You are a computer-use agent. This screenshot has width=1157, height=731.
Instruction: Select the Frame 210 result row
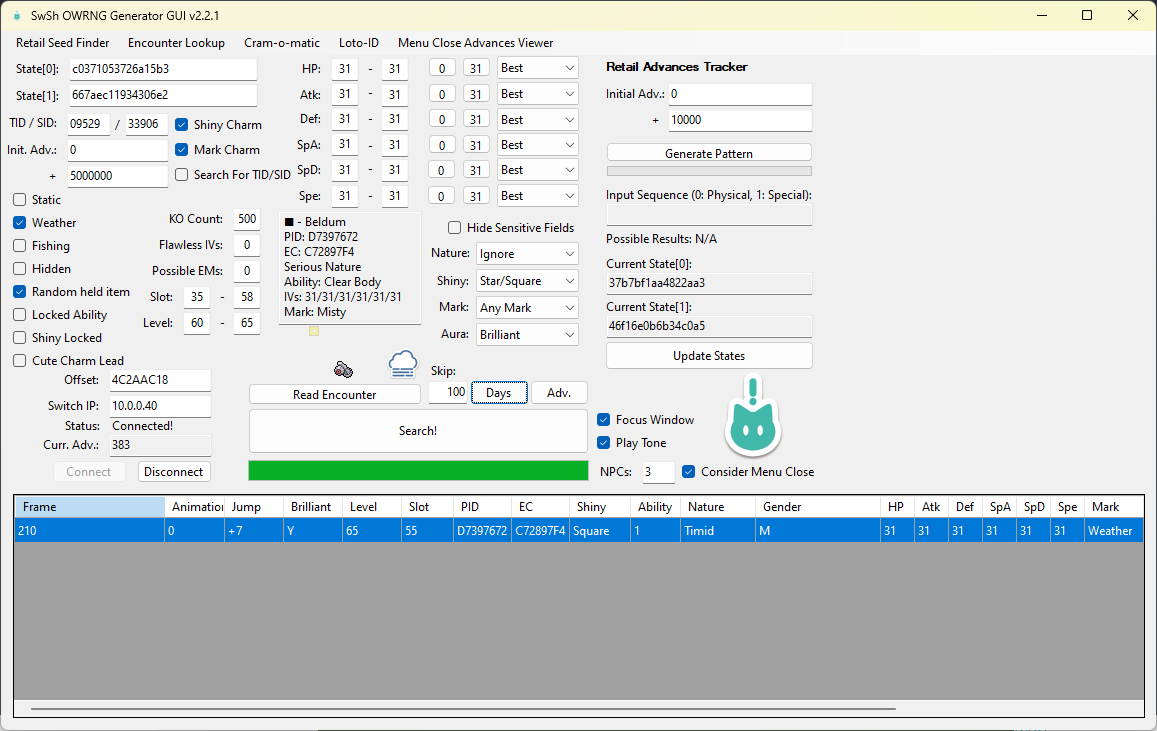click(x=579, y=530)
